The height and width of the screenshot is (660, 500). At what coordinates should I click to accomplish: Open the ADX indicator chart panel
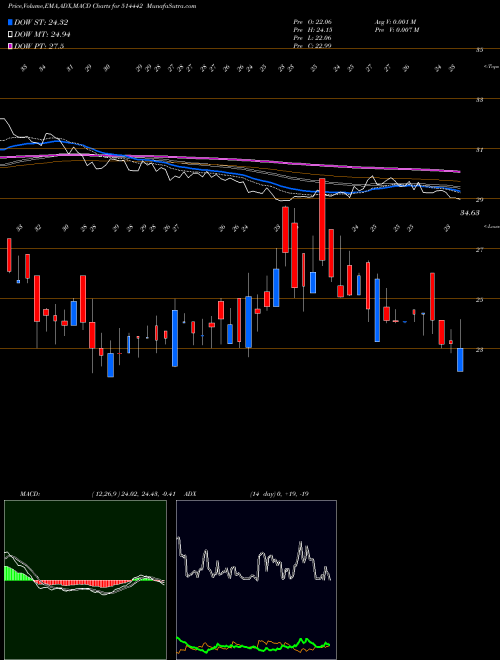(256, 580)
